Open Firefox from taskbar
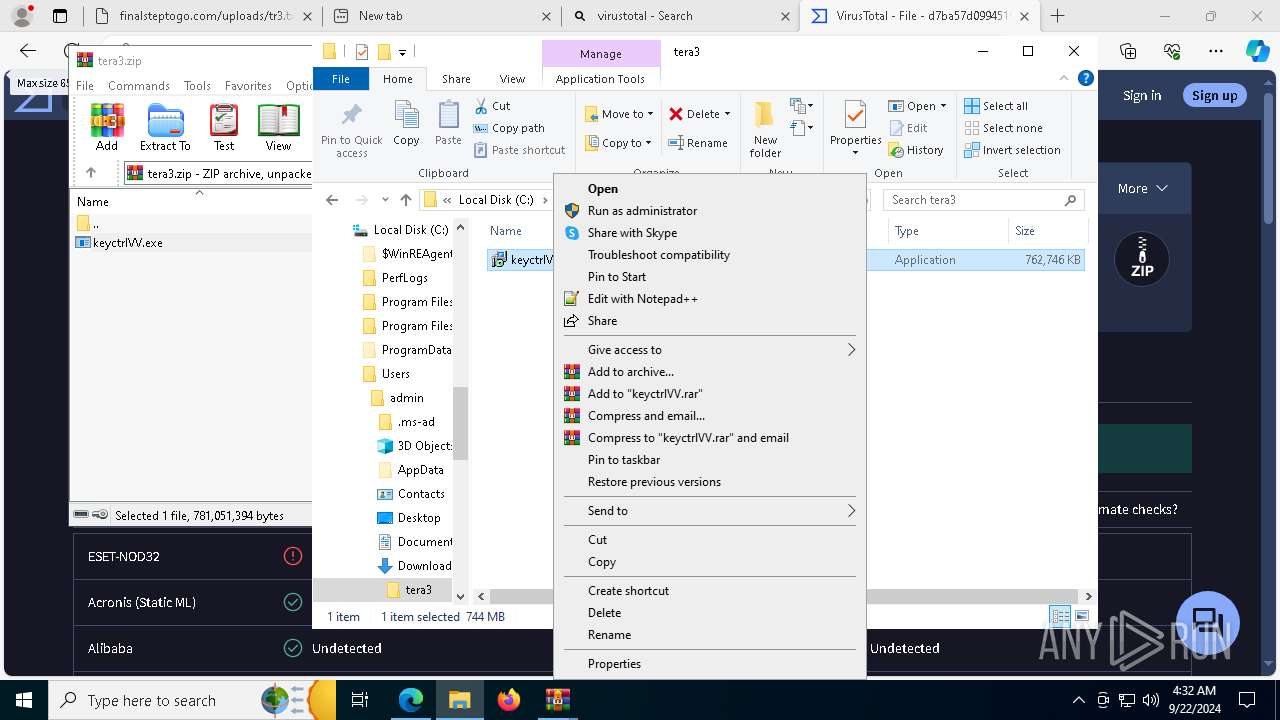1280x720 pixels. pyautogui.click(x=509, y=700)
